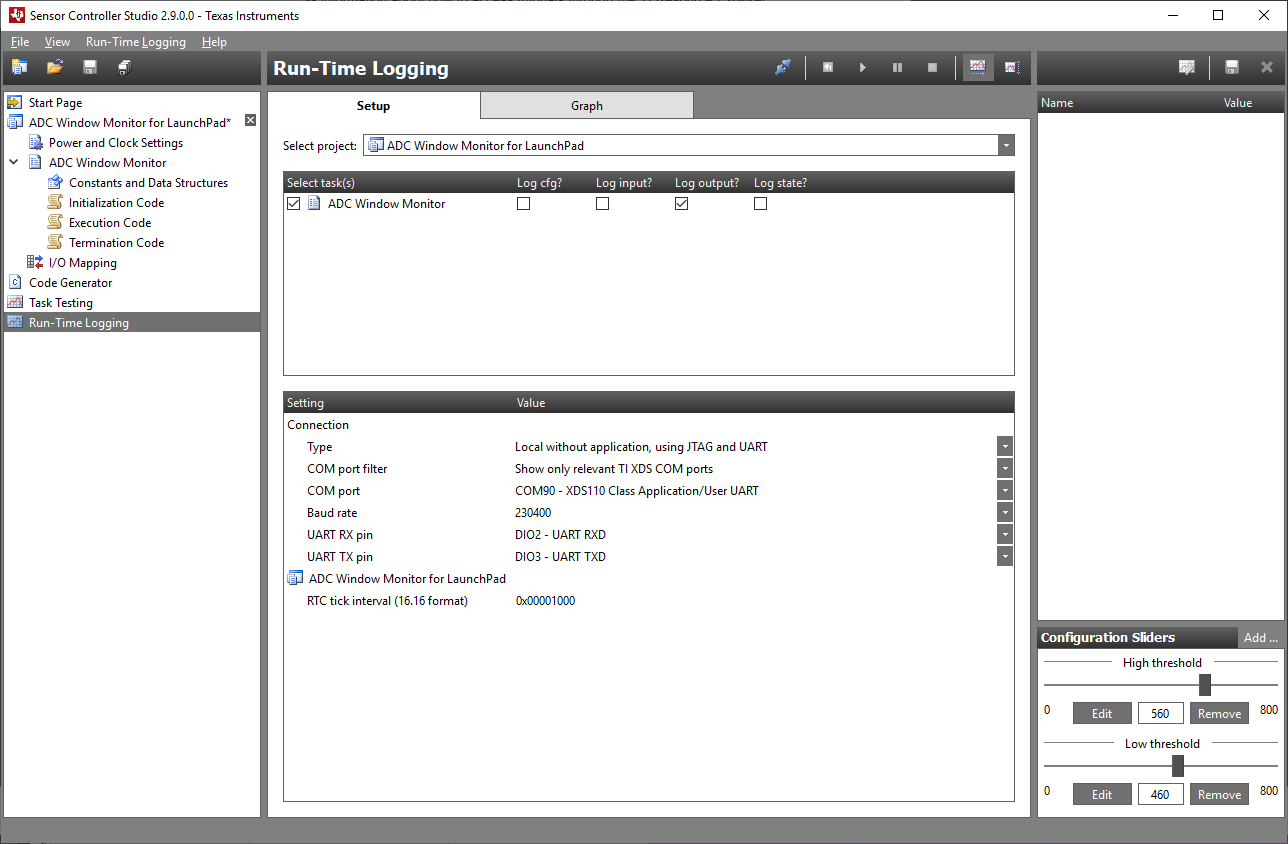Click the Save Project floppy icon
This screenshot has width=1288, height=844.
pyautogui.click(x=90, y=67)
